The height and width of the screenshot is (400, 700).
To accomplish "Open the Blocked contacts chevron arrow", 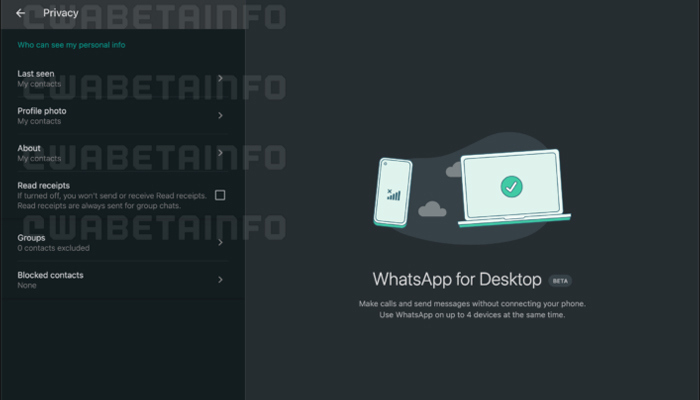I will [220, 280].
